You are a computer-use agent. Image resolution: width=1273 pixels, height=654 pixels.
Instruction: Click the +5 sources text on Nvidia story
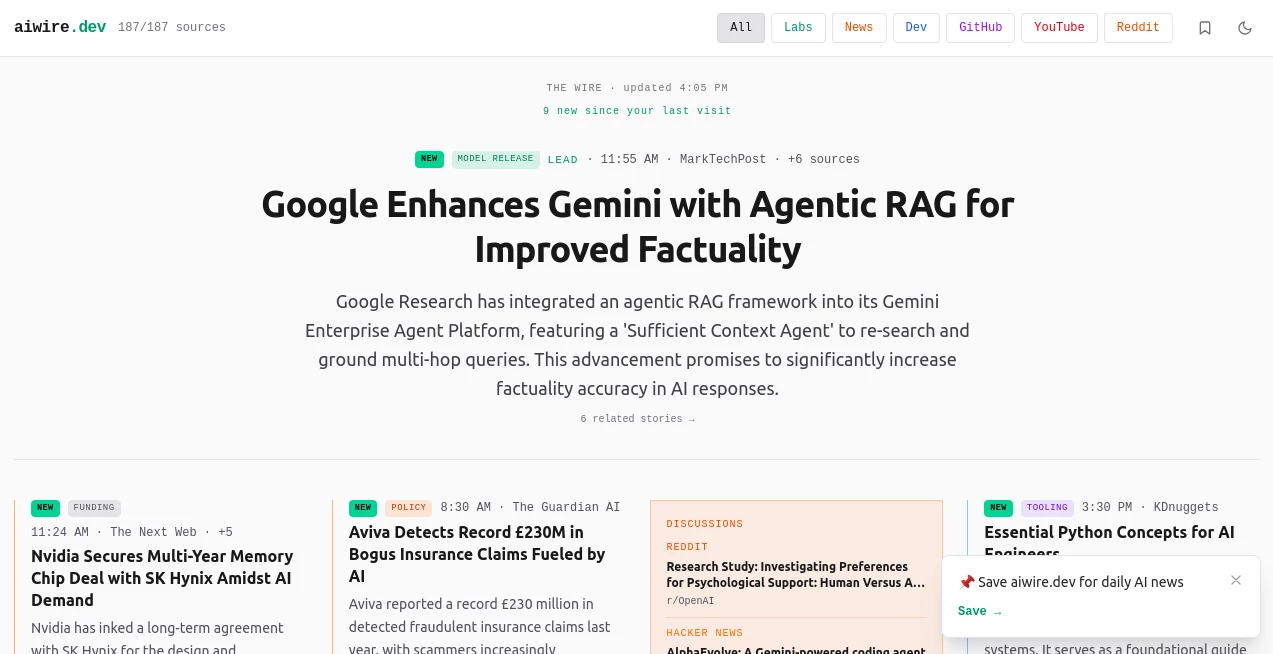click(226, 532)
